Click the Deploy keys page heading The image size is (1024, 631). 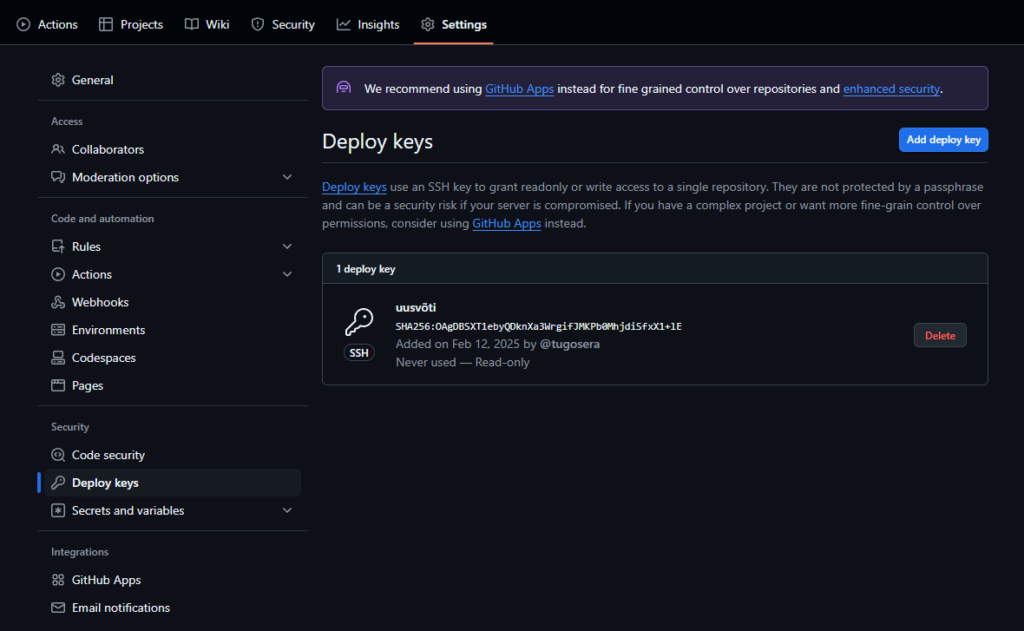coord(377,141)
